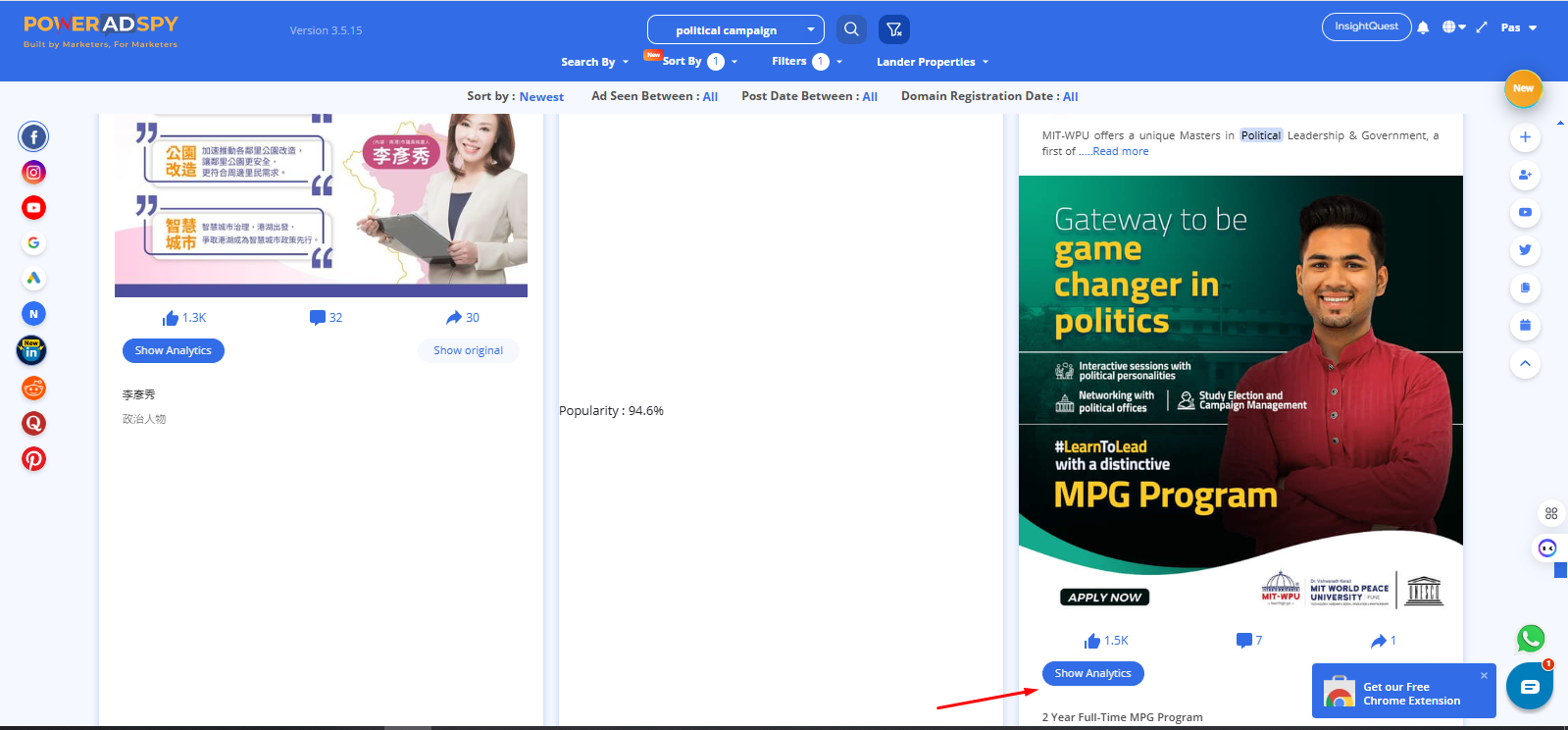Viewport: 1568px width, 730px height.
Task: Select the YouTube ads platform icon
Action: click(33, 208)
